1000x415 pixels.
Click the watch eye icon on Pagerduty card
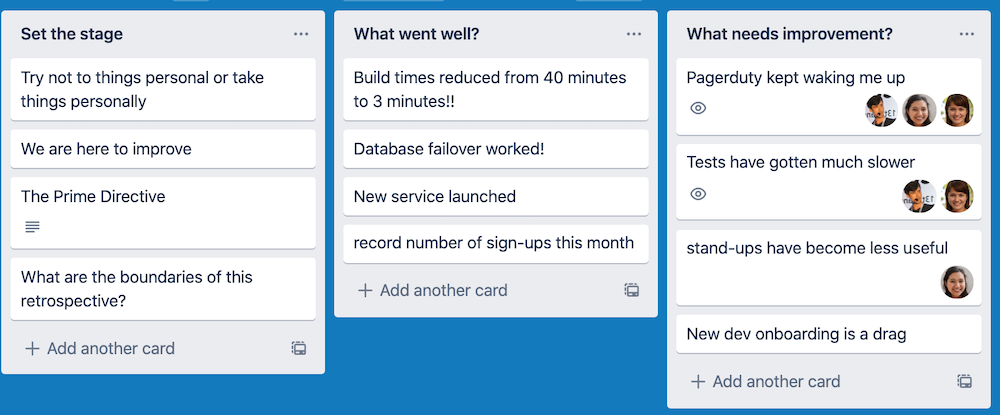tap(698, 108)
